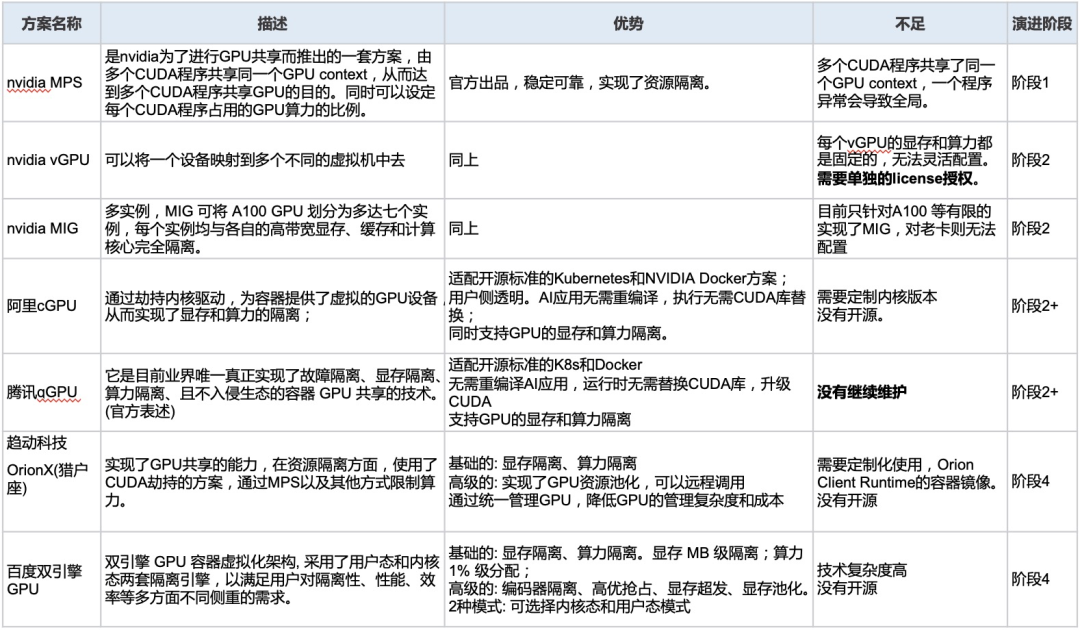Click the 描述 column header

point(272,23)
